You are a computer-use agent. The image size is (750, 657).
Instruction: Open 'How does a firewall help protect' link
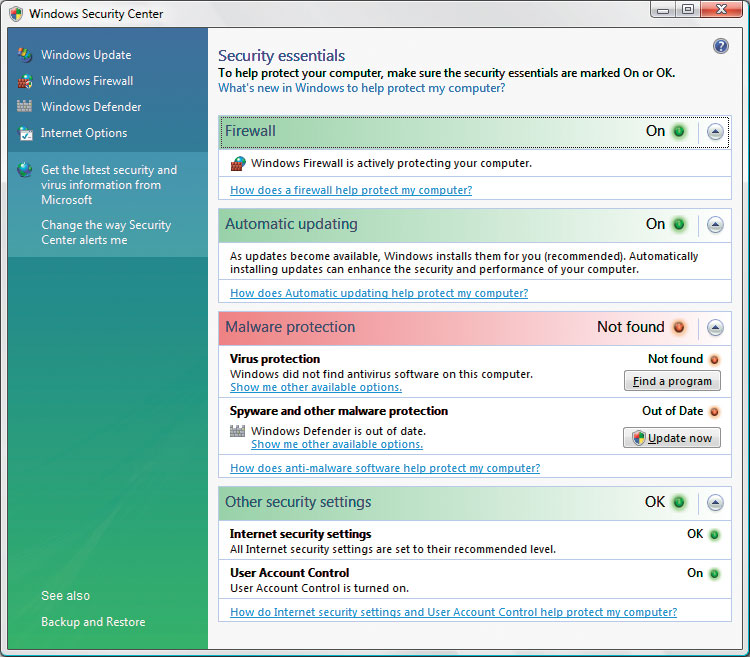point(351,190)
